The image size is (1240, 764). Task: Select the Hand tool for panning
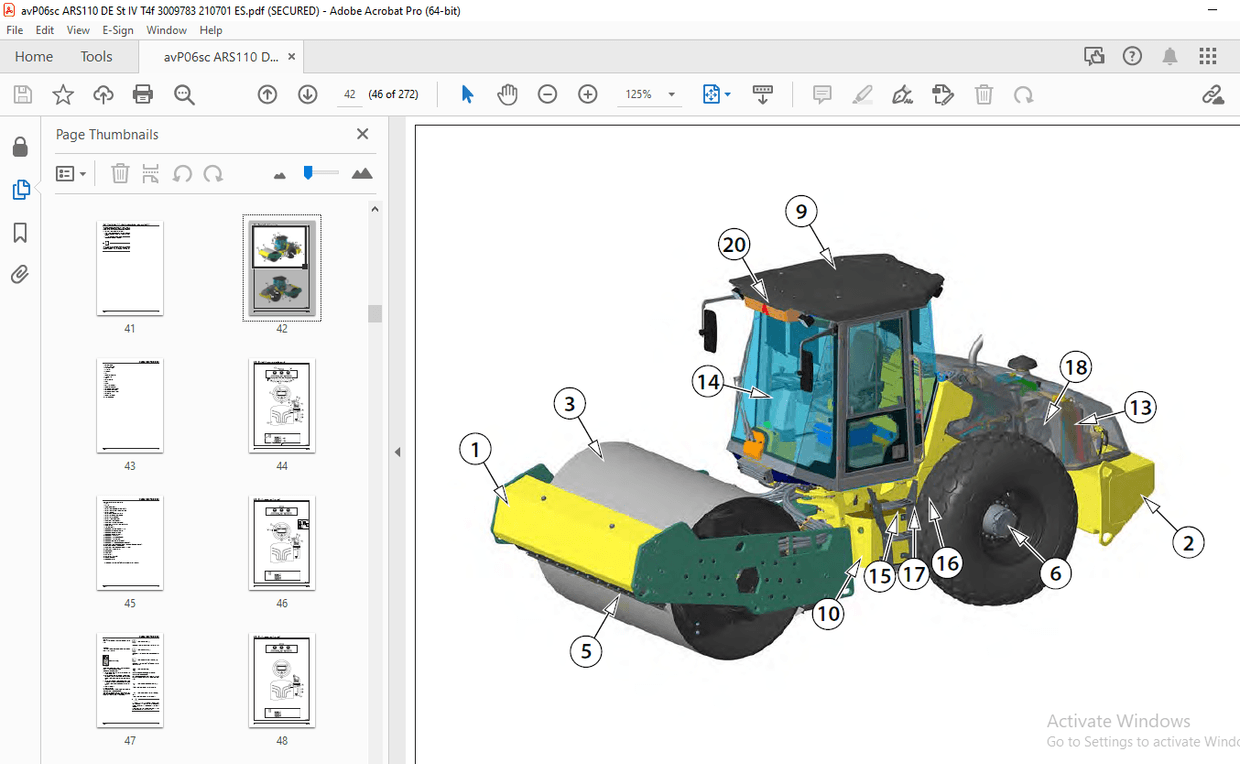click(507, 94)
